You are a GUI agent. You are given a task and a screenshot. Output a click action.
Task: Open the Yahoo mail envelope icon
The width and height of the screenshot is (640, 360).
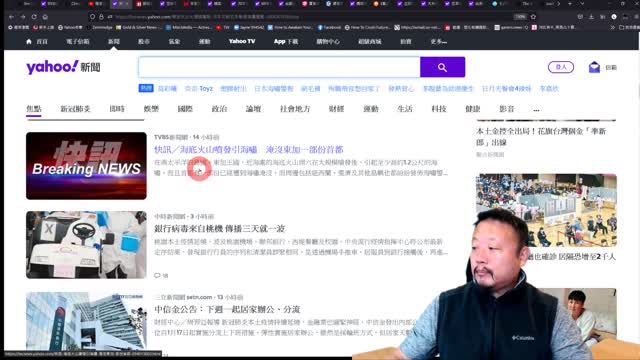(594, 67)
